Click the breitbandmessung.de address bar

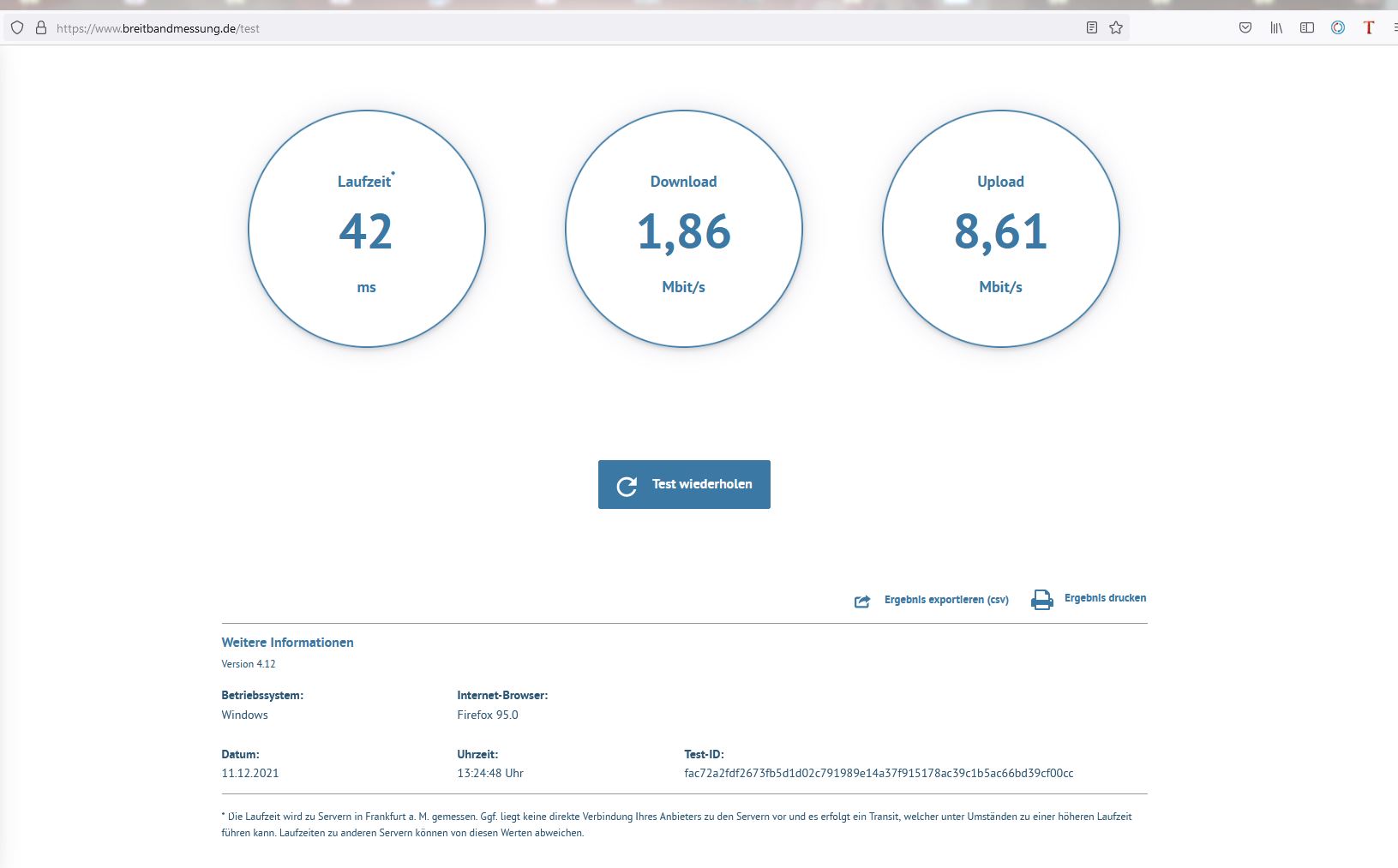[514, 27]
